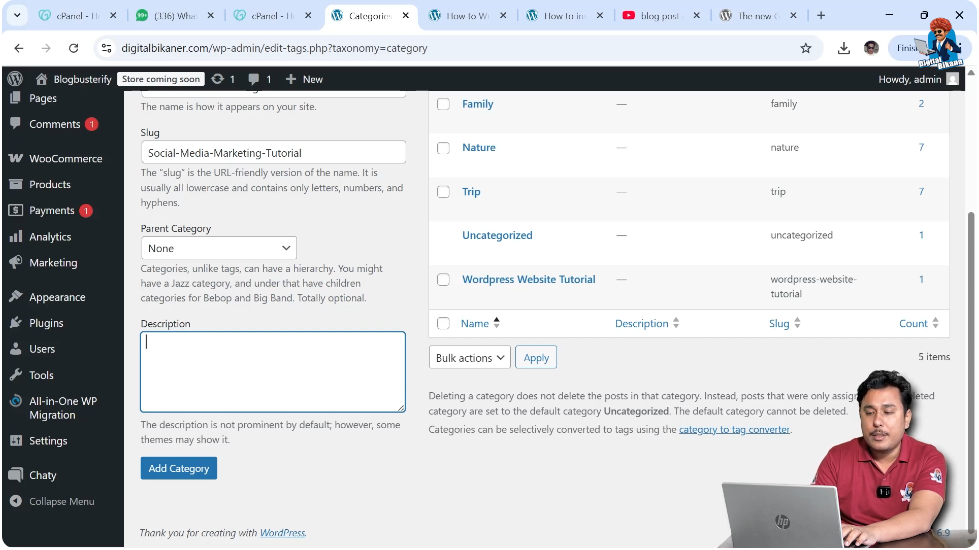Open the Bulk actions dropdown
This screenshot has width=979, height=550.
(470, 358)
